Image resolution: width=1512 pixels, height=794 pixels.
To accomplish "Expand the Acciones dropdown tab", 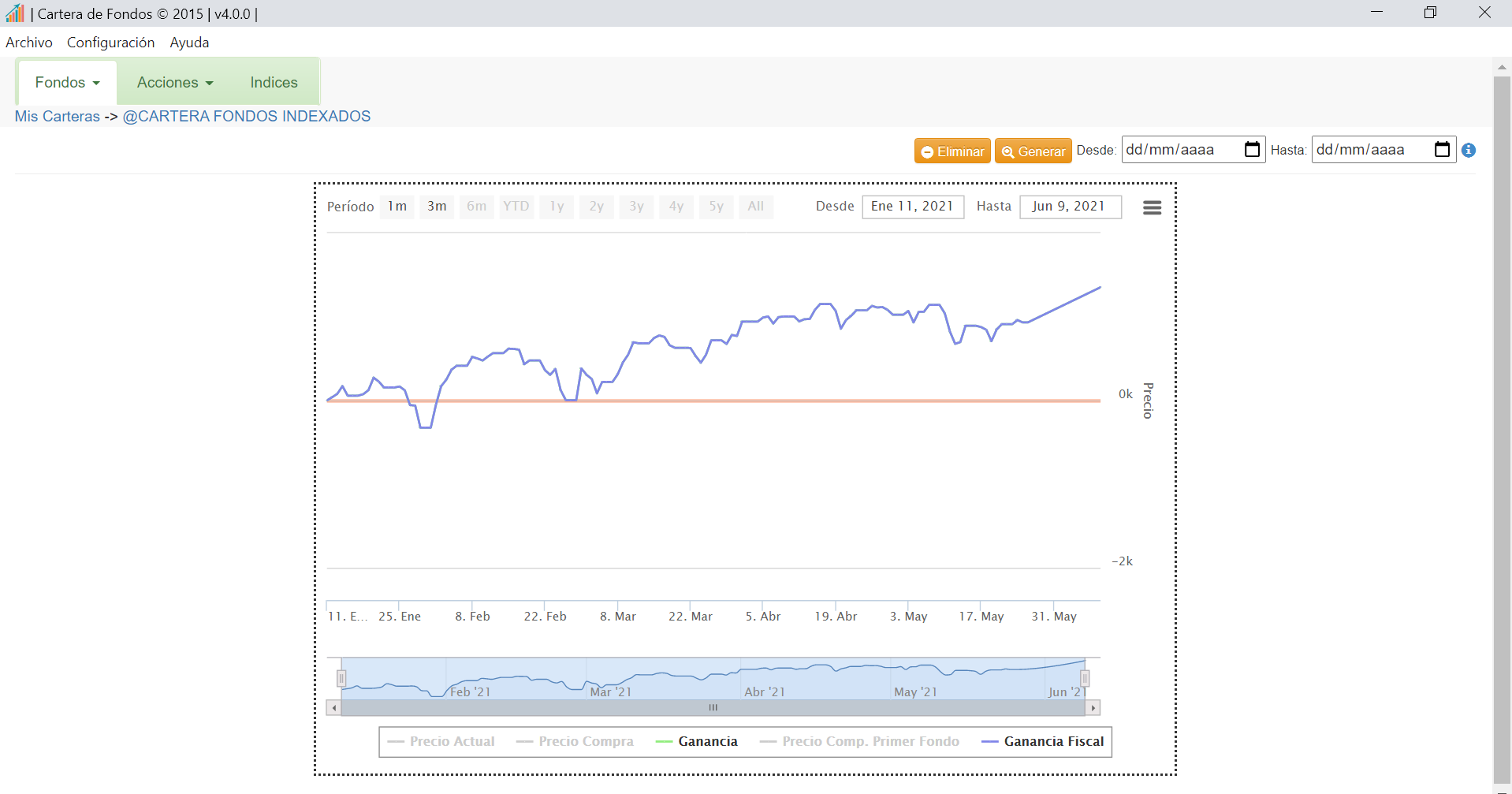I will (175, 82).
